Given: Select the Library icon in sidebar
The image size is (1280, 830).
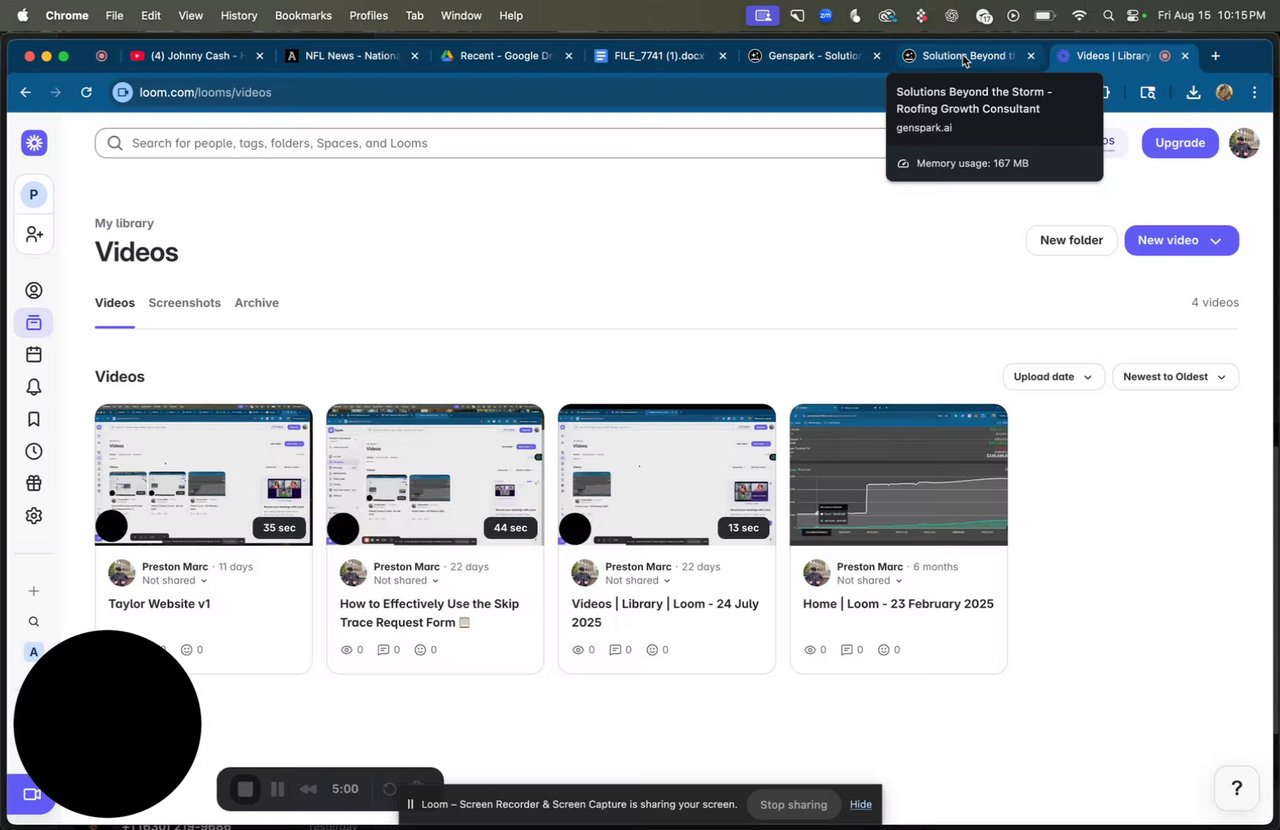Looking at the screenshot, I should [34, 323].
